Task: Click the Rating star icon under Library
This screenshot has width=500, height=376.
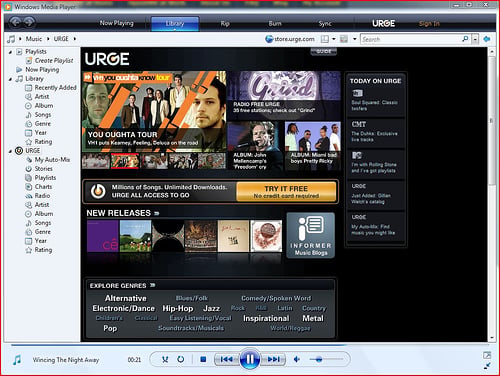Action: point(29,142)
